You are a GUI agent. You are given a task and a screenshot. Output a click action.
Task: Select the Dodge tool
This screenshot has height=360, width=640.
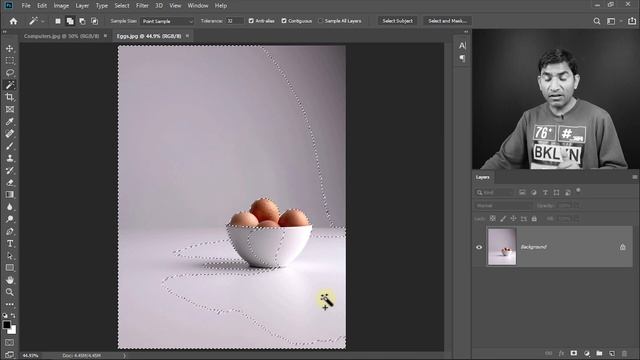point(10,219)
